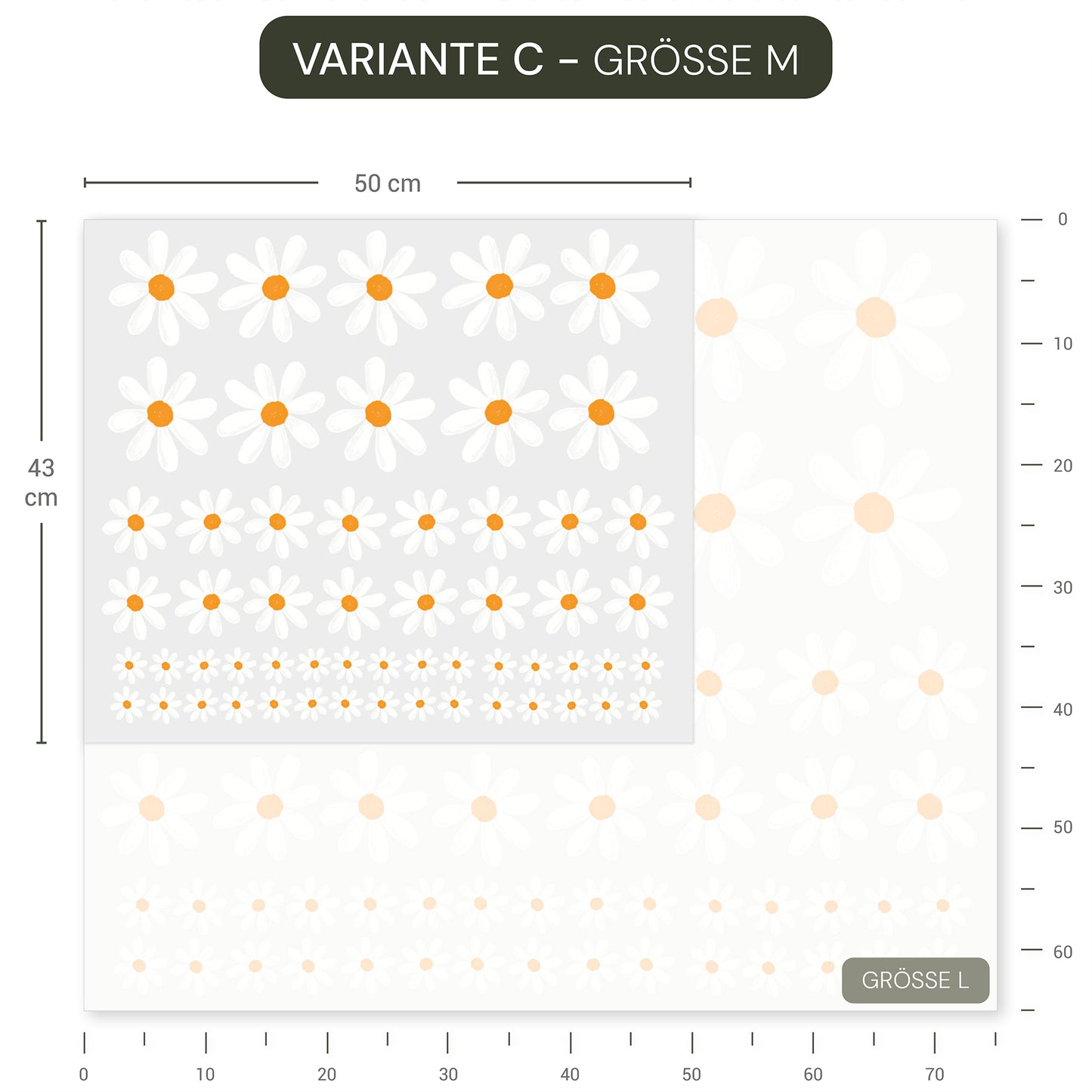The height and width of the screenshot is (1092, 1092).
Task: Click the "50 cm" width label
Action: 387,184
